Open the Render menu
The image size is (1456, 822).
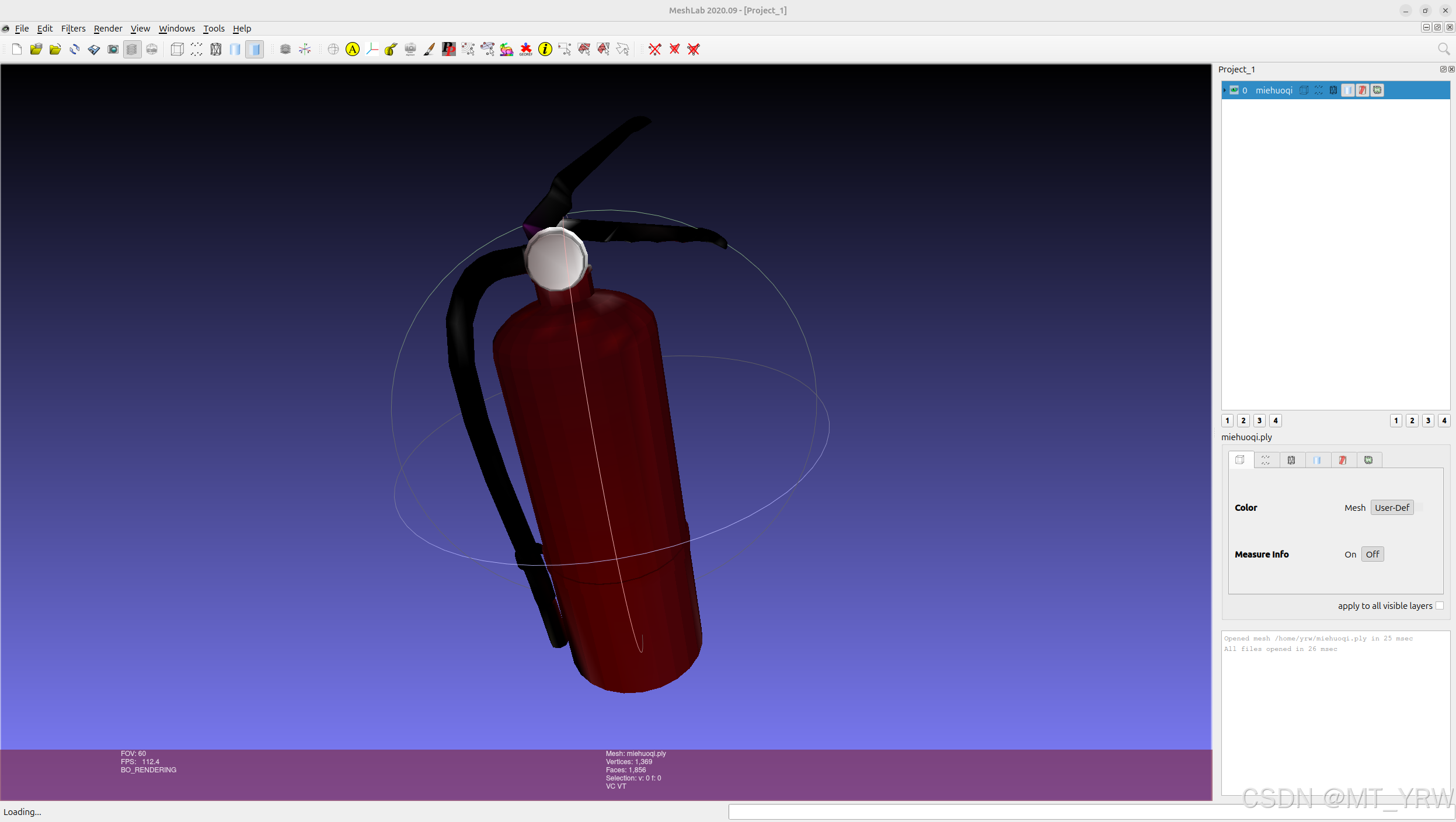(x=108, y=29)
